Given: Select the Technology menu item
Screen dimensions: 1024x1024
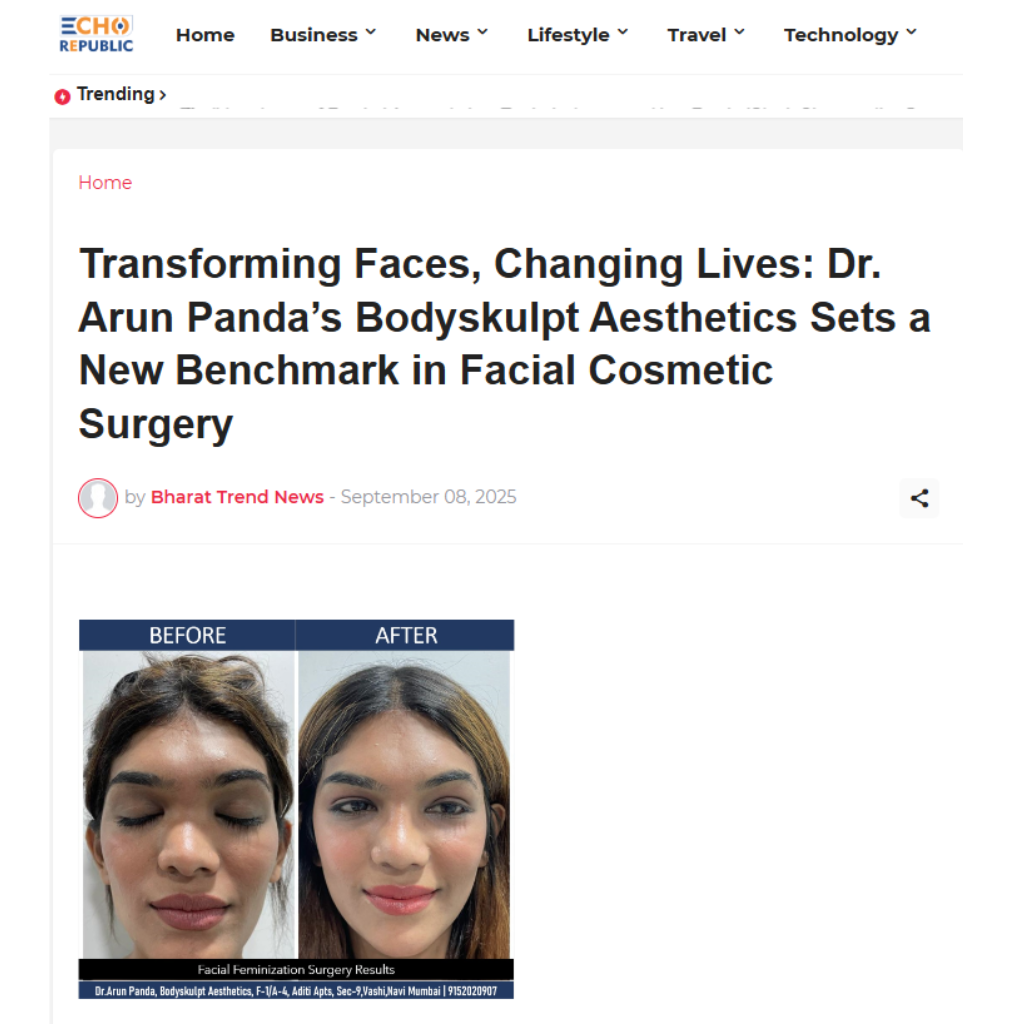Looking at the screenshot, I should (841, 35).
